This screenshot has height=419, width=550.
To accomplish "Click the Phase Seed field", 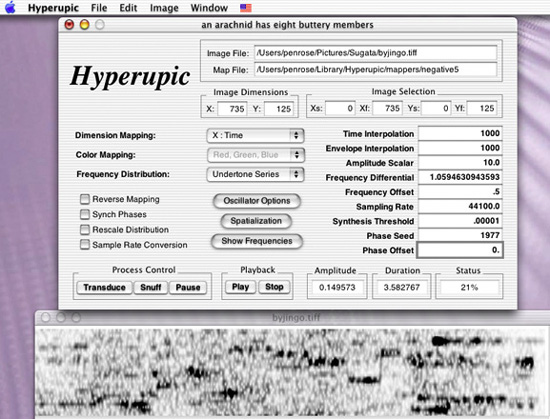I will [x=460, y=235].
